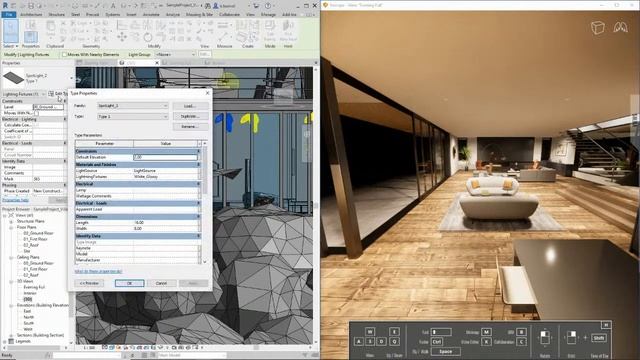This screenshot has width=640, height=360.
Task: Open 'What do these properties do?' link
Action: (x=98, y=271)
